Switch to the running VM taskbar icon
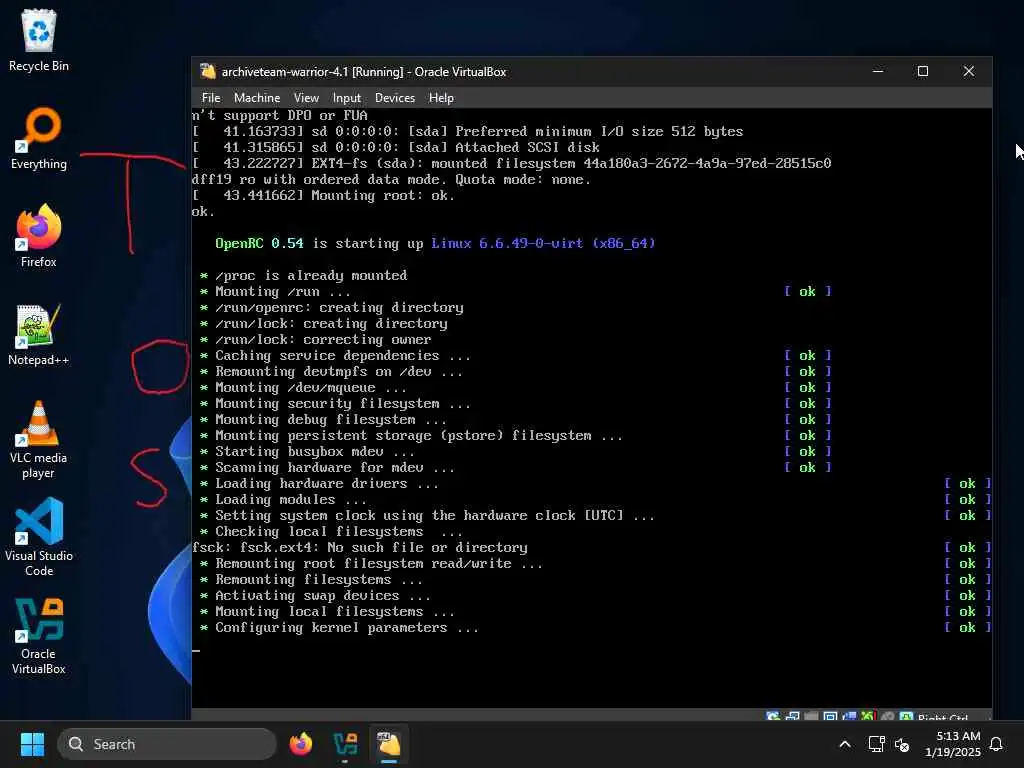The image size is (1024, 768). 389,744
